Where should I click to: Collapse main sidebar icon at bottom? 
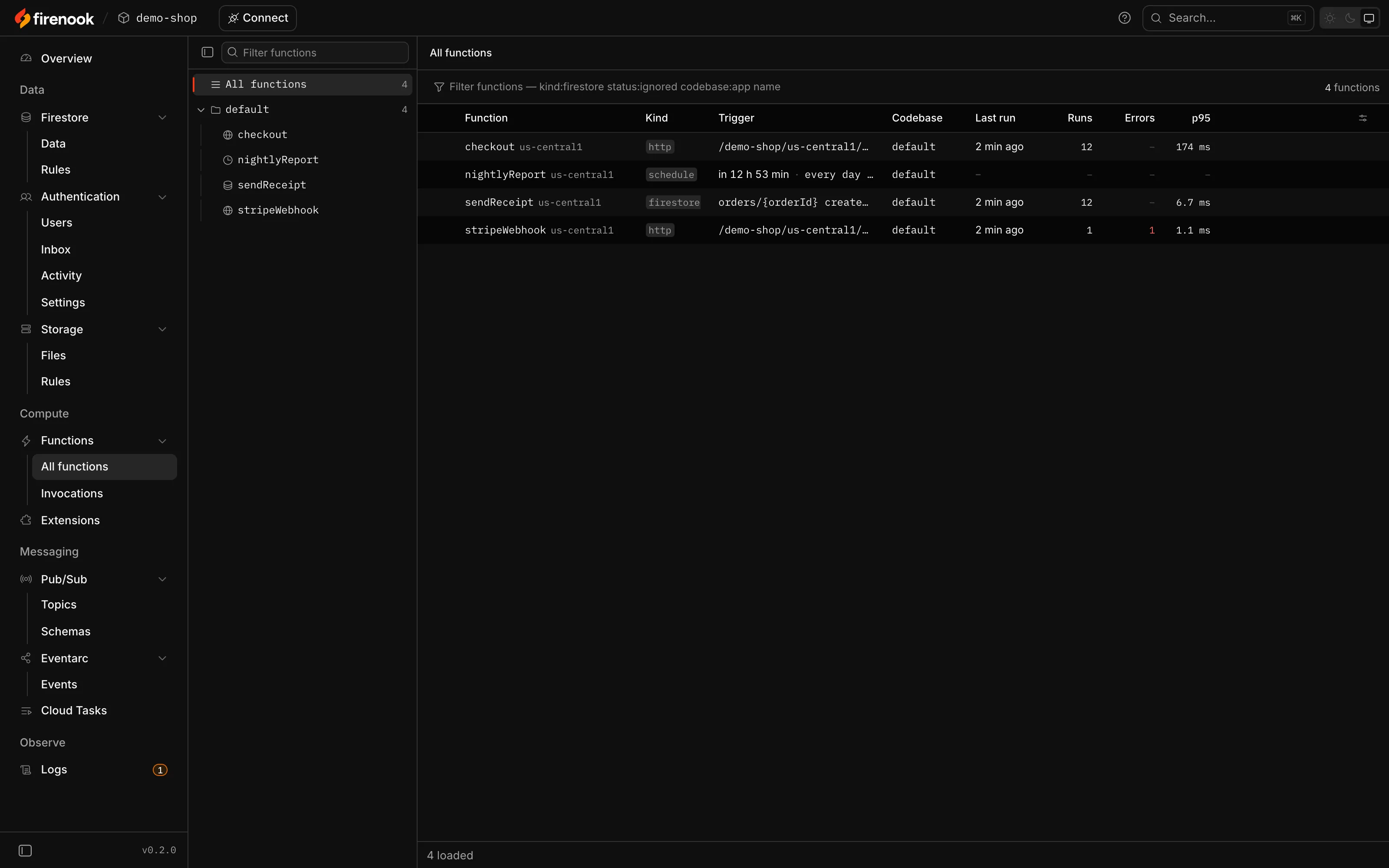(25, 850)
